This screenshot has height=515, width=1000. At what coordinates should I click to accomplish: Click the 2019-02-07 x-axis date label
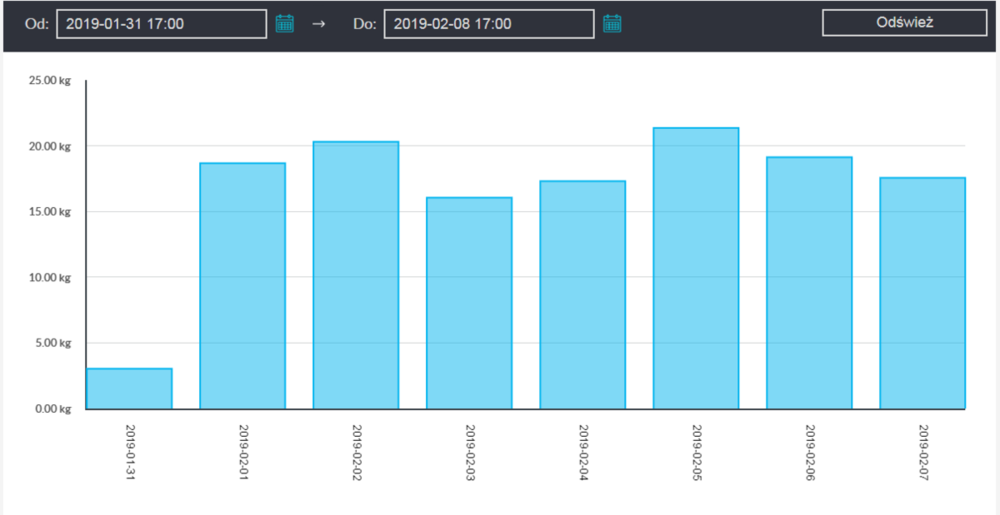pyautogui.click(x=923, y=453)
